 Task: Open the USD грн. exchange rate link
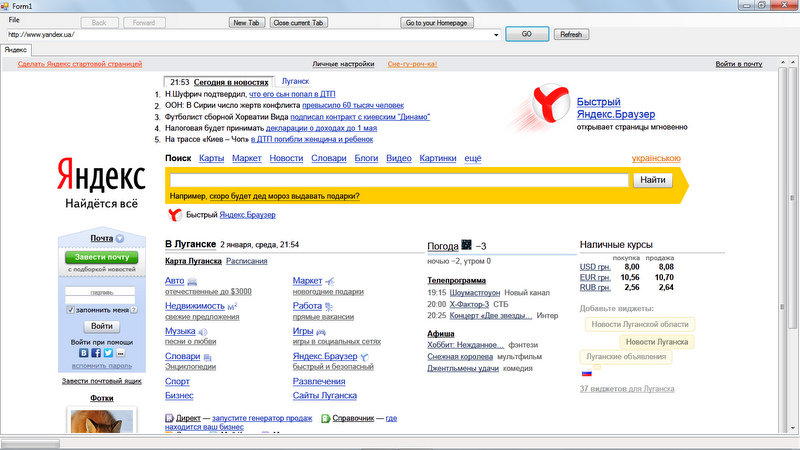[x=595, y=267]
